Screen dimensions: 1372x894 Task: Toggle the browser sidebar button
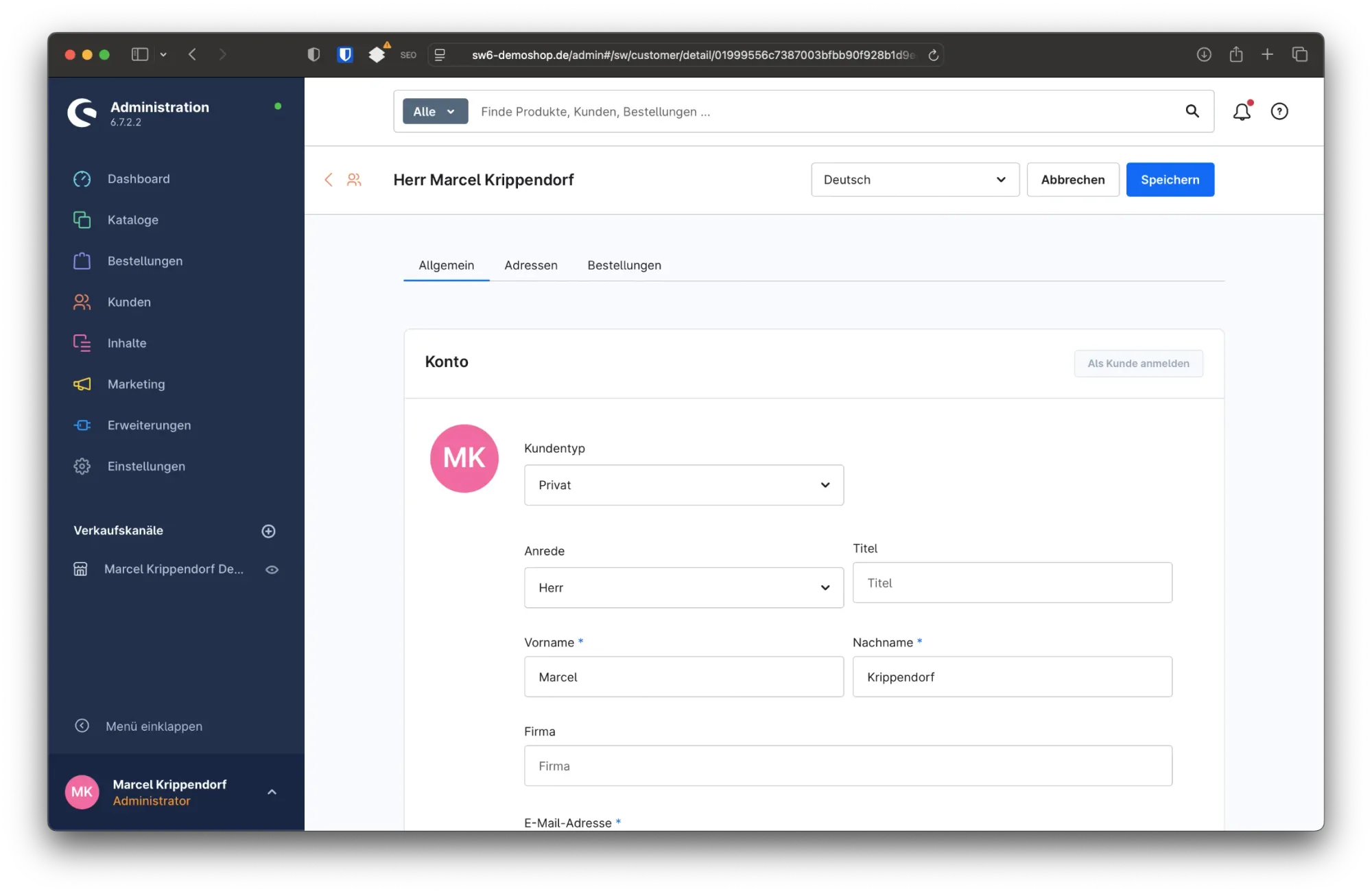[x=139, y=54]
